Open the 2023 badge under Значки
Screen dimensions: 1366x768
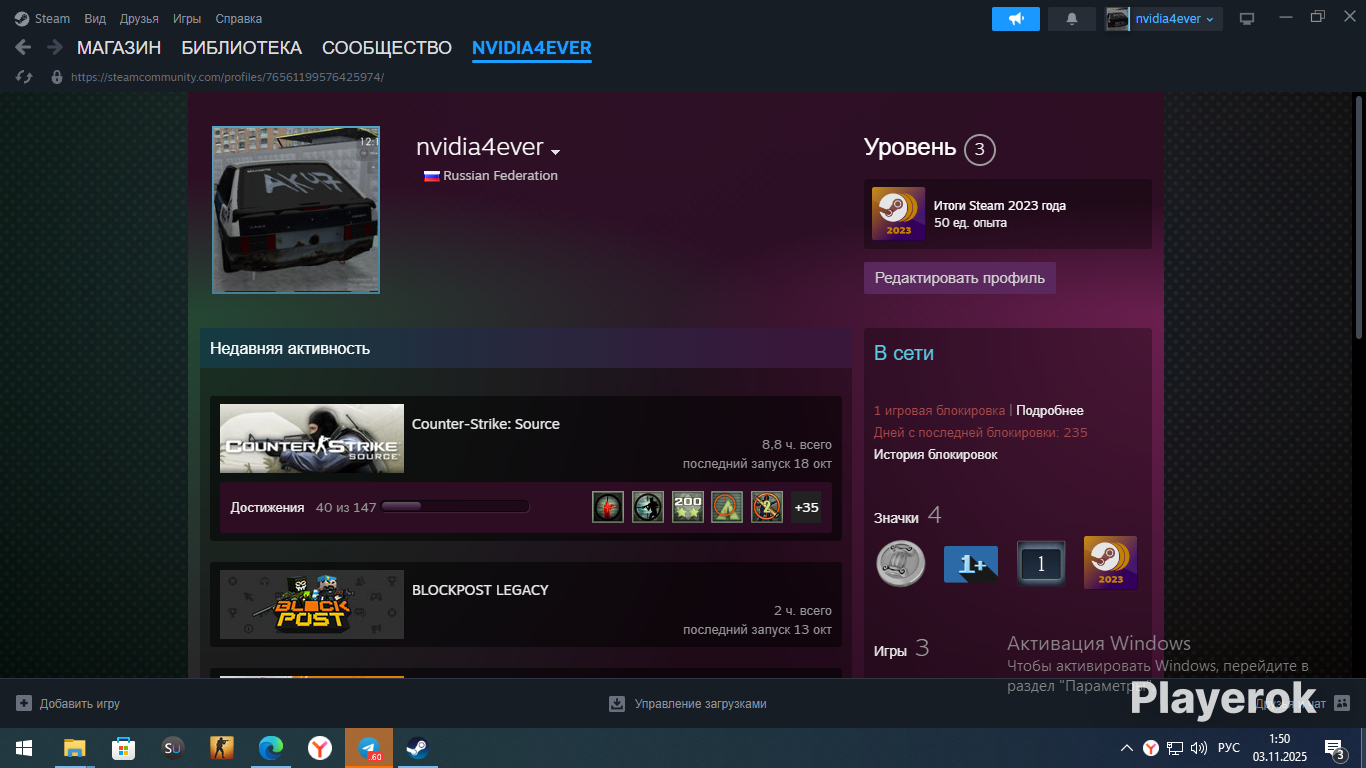click(x=1111, y=563)
